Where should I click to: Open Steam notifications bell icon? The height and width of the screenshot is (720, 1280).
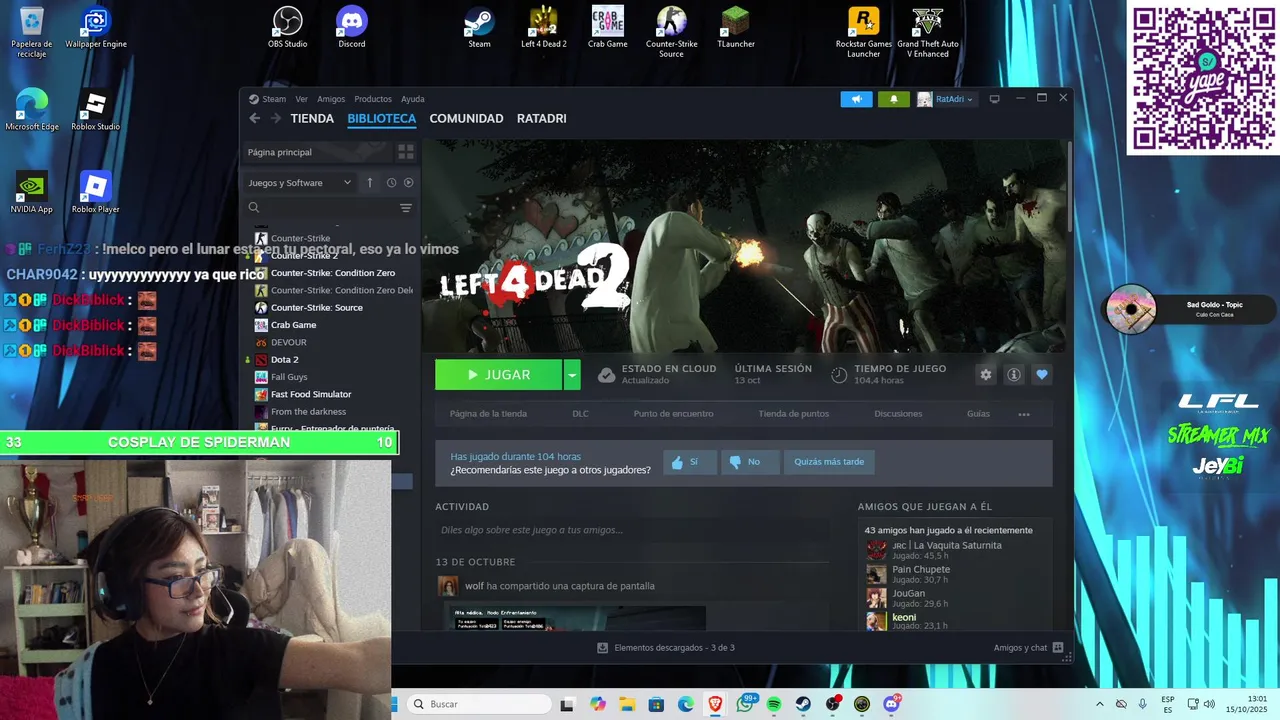893,99
